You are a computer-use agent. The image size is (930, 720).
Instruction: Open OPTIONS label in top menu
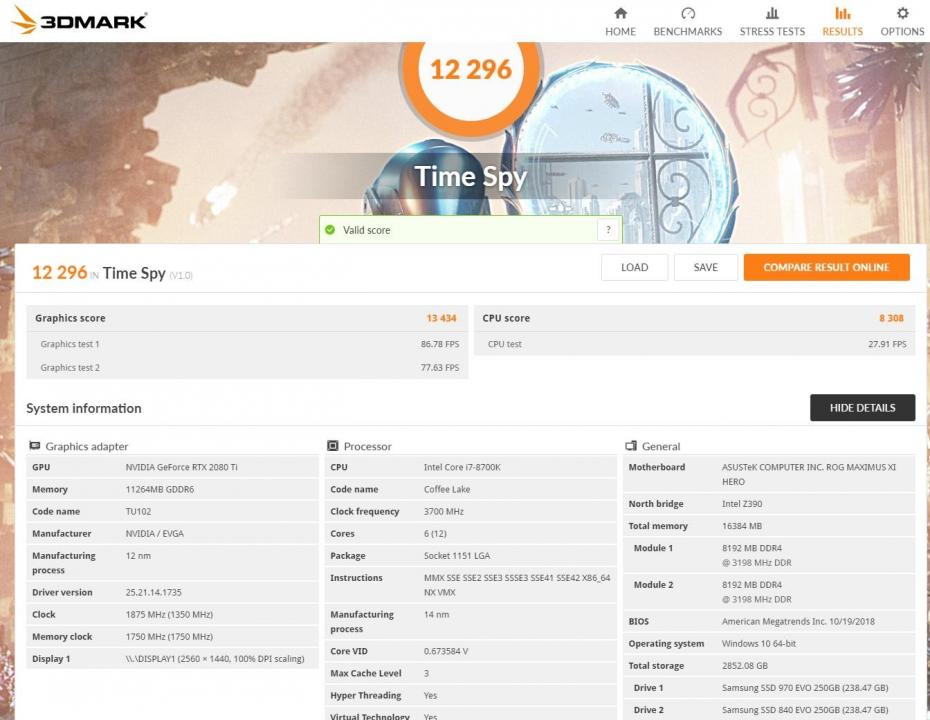(x=902, y=31)
